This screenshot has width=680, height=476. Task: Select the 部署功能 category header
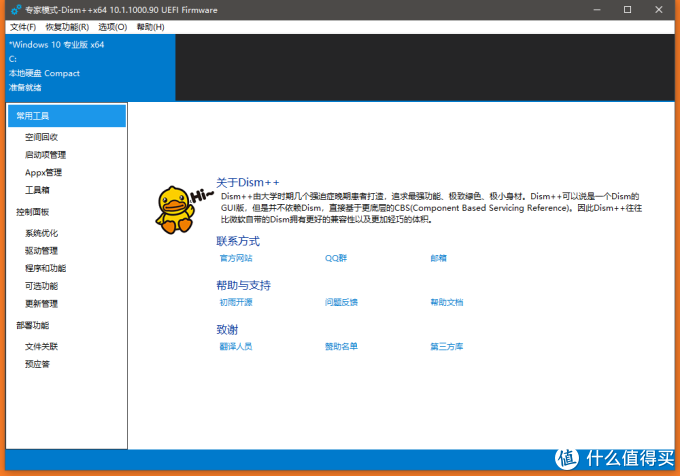33,326
